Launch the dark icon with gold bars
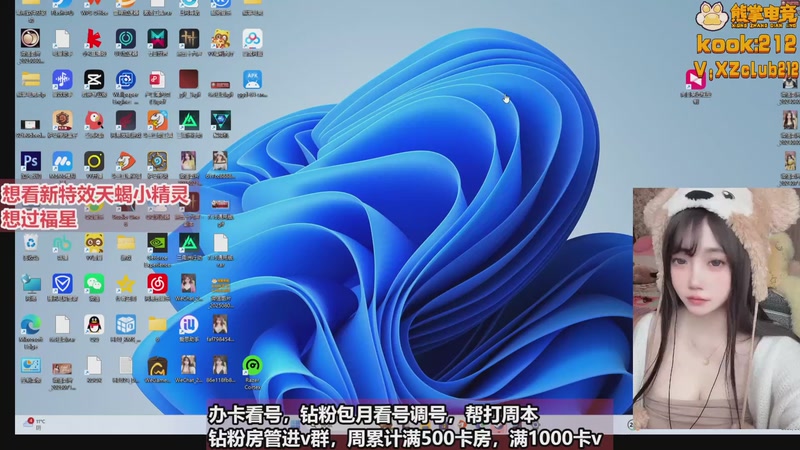800x450 pixels. click(x=189, y=39)
